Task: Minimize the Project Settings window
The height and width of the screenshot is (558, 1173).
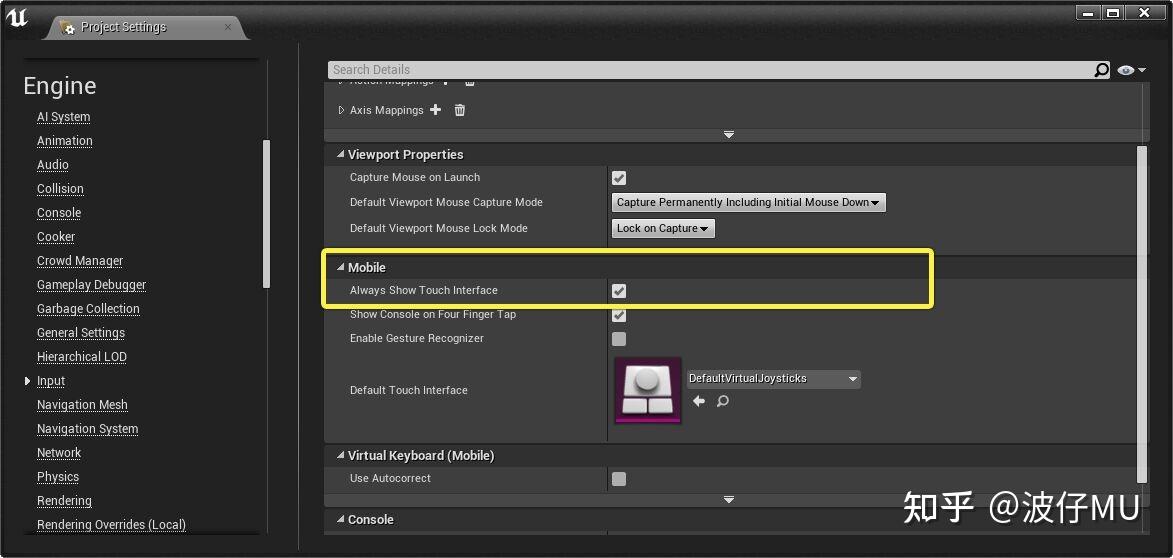Action: pos(1088,13)
